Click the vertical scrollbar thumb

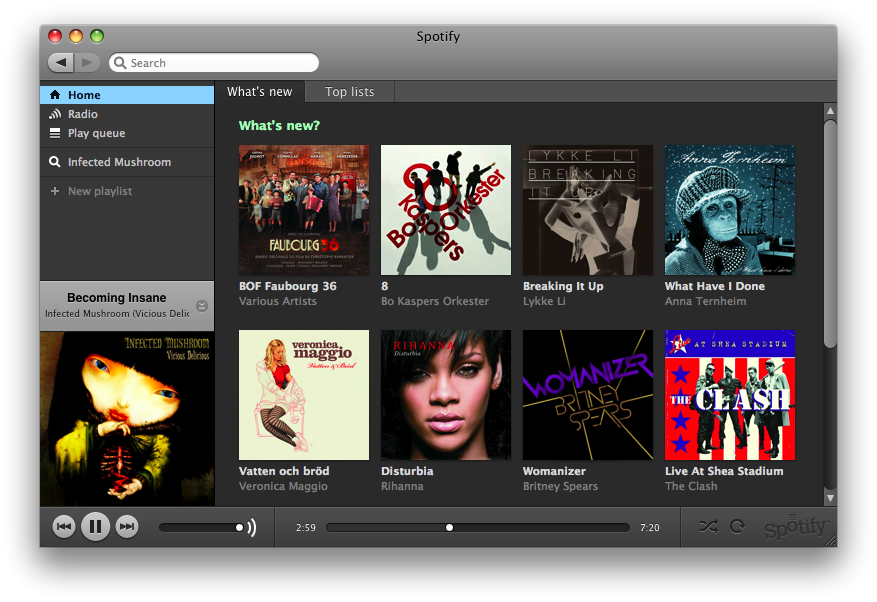coord(831,234)
